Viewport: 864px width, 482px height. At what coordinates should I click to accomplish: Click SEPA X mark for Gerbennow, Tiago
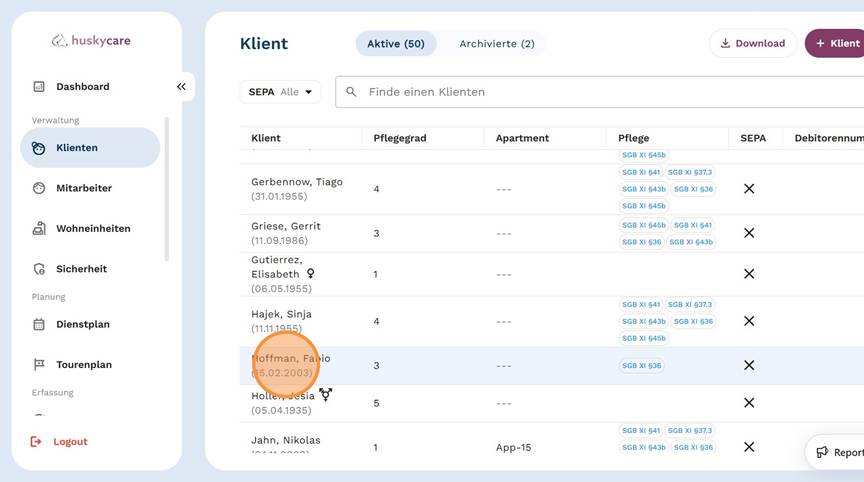tap(749, 189)
